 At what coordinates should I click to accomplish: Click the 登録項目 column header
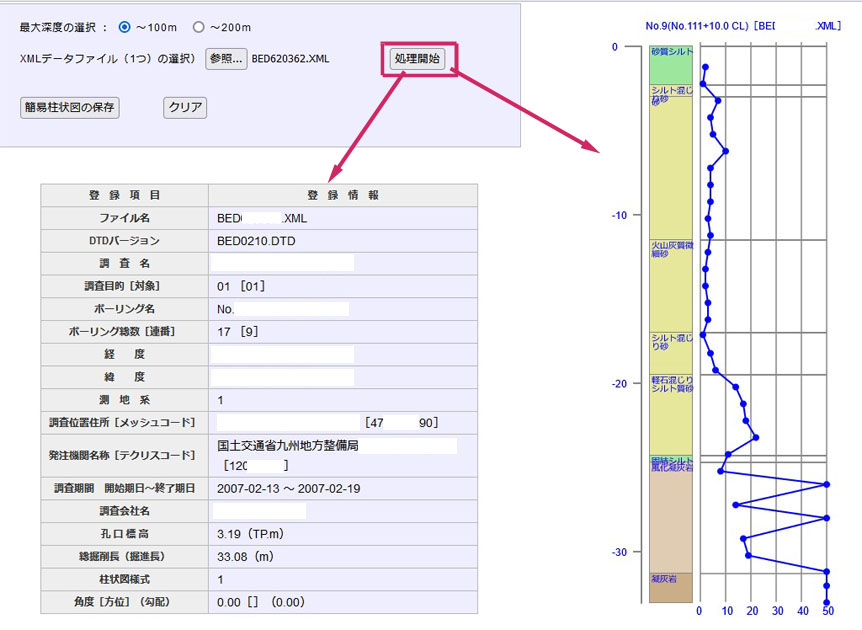124,195
